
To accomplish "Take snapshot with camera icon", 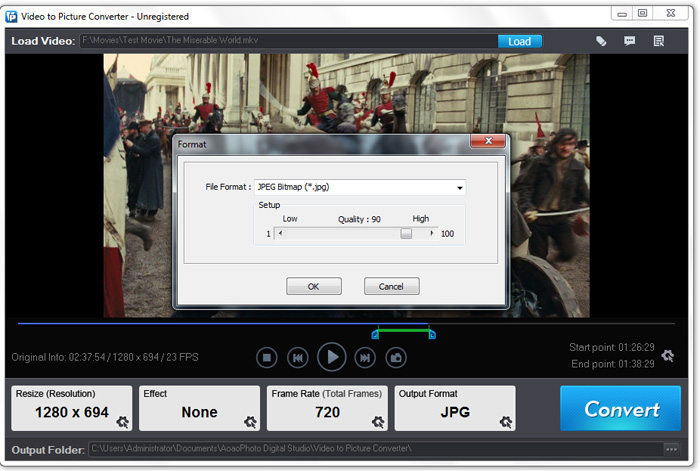I will 396,358.
